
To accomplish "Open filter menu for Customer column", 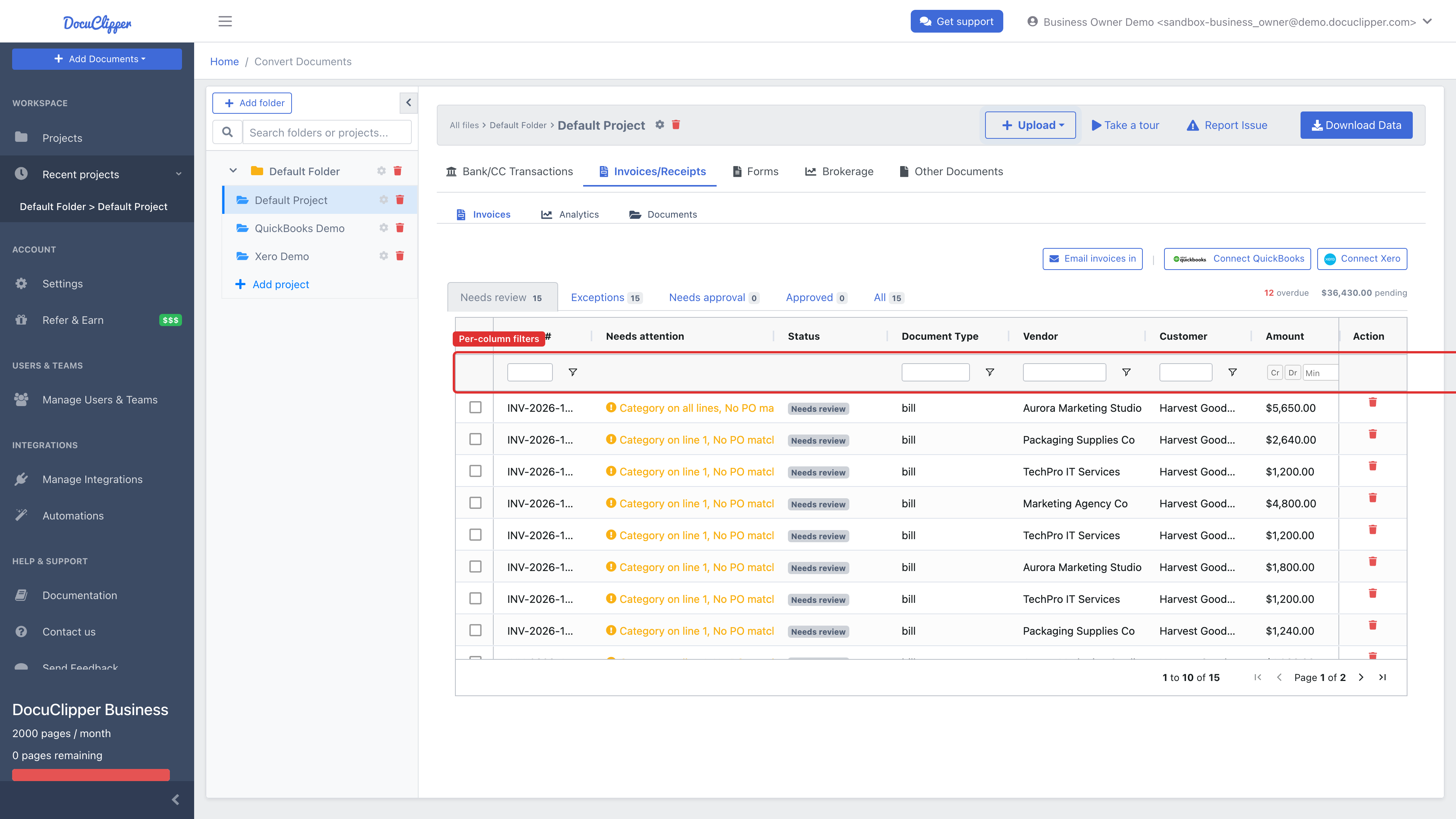I will tap(1232, 372).
